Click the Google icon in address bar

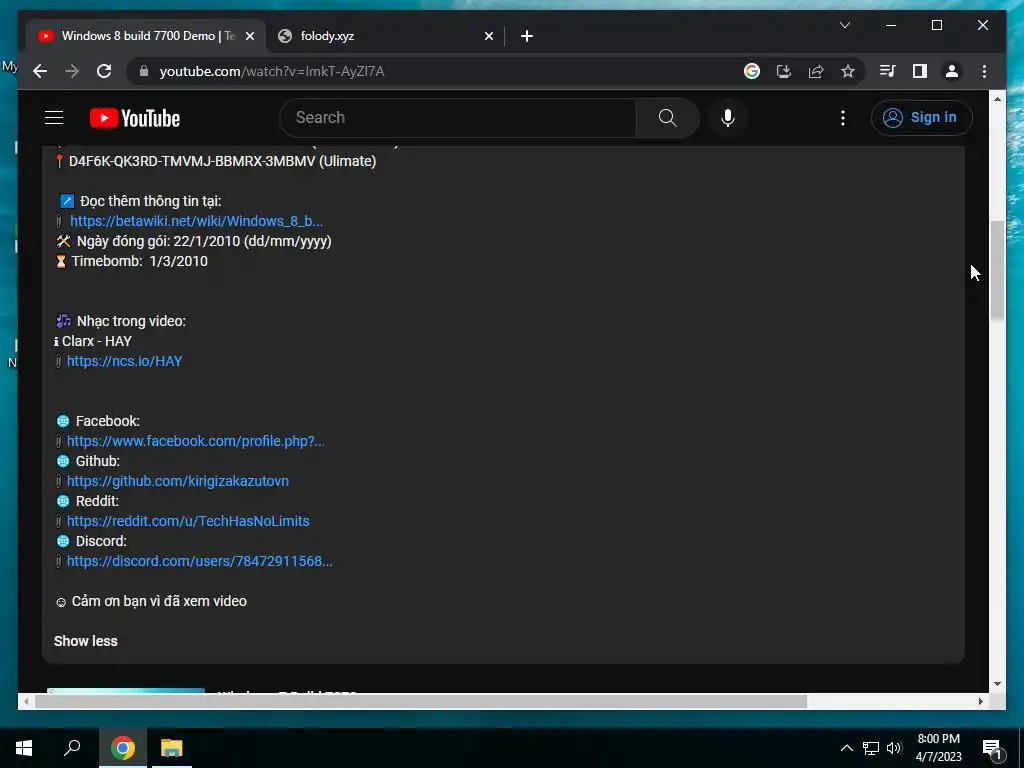[752, 71]
